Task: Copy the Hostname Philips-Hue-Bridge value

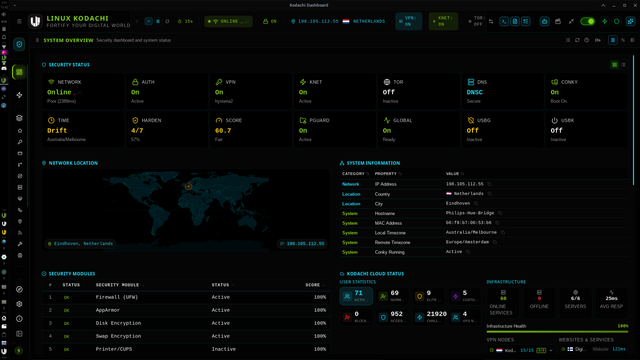Action: point(500,213)
